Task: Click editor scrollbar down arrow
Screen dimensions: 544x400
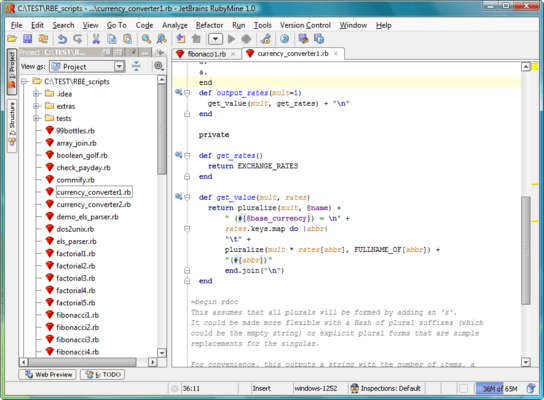Action: 526,362
